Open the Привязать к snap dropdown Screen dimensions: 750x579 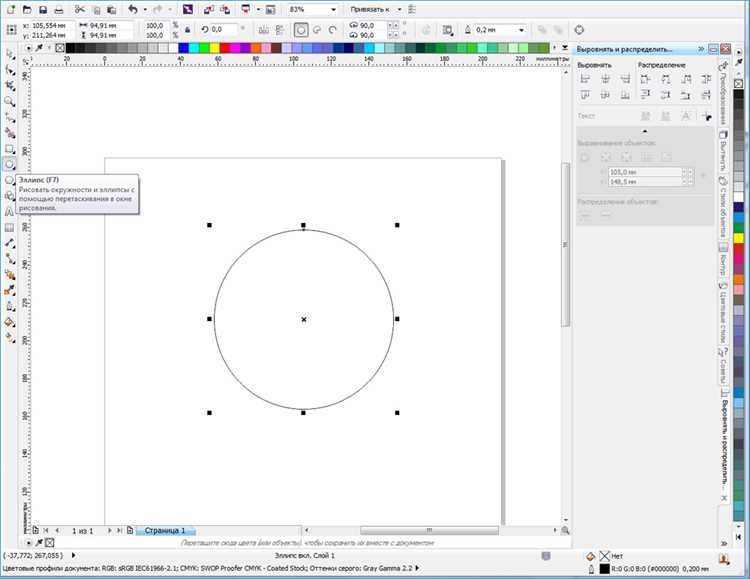click(x=399, y=10)
